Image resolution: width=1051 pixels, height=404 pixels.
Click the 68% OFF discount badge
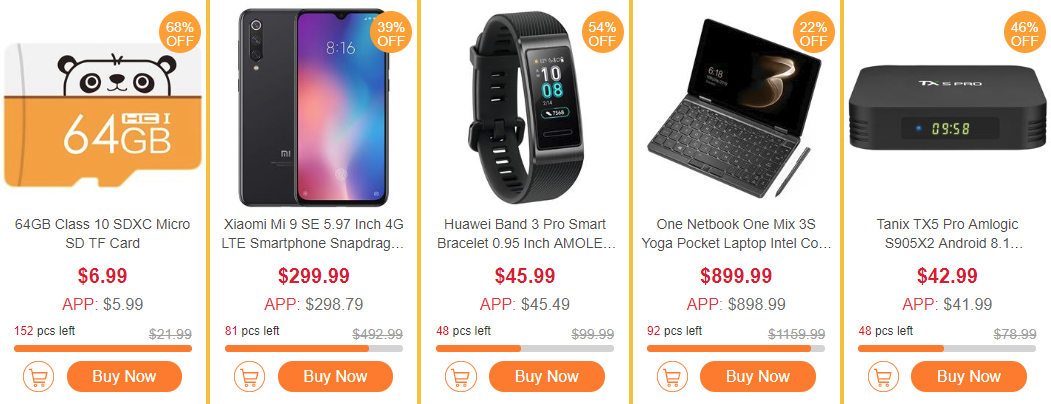coord(180,33)
